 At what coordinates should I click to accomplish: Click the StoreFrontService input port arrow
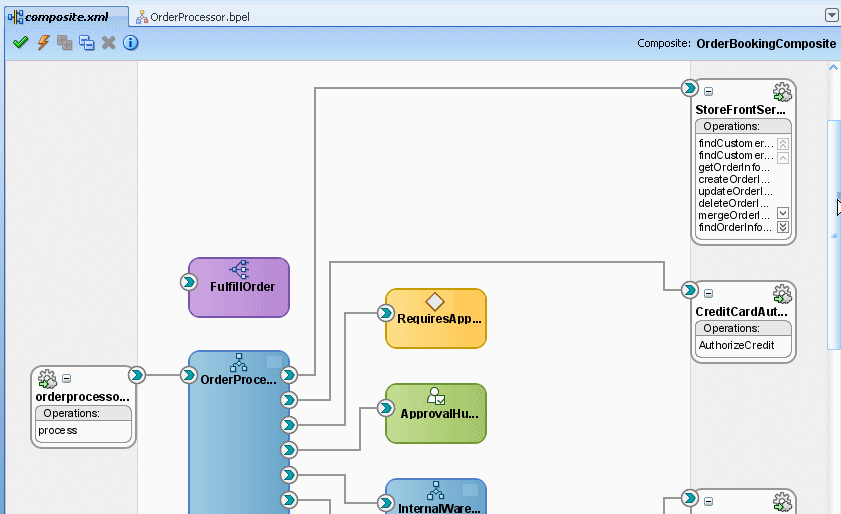coord(690,87)
